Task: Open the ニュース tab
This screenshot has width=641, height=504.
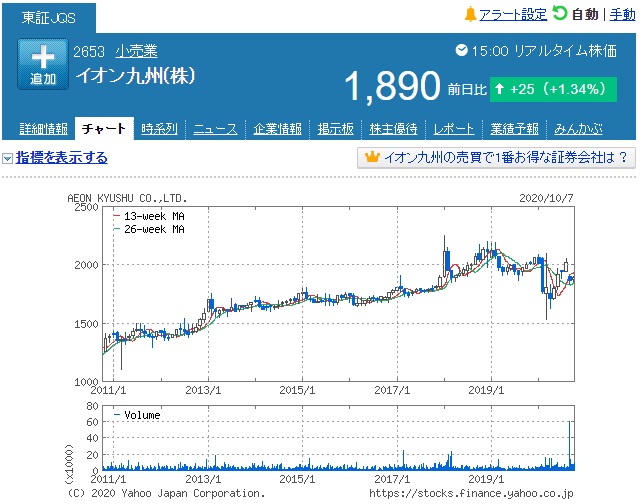Action: pos(215,129)
